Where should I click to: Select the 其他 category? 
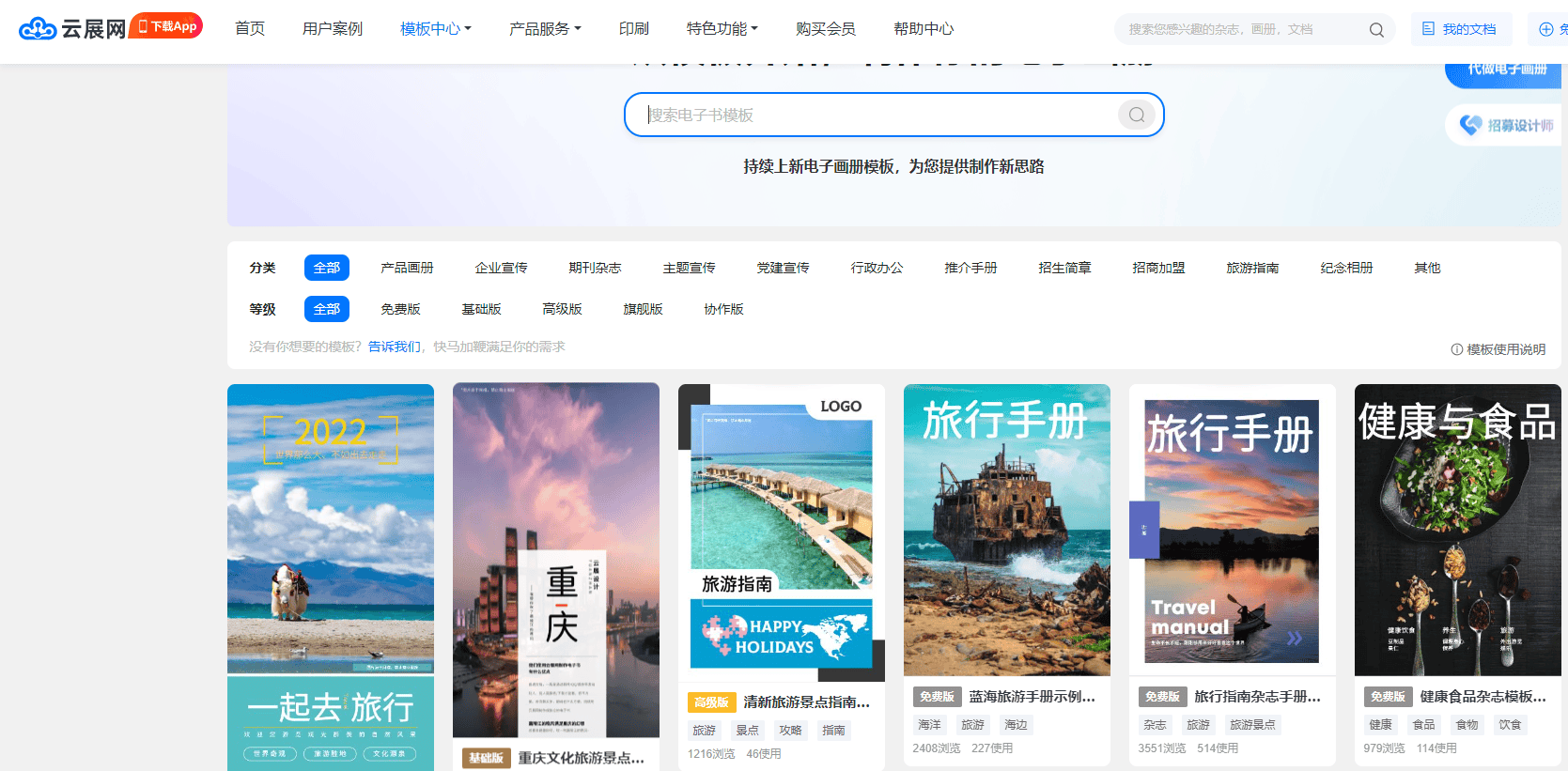pos(1427,268)
